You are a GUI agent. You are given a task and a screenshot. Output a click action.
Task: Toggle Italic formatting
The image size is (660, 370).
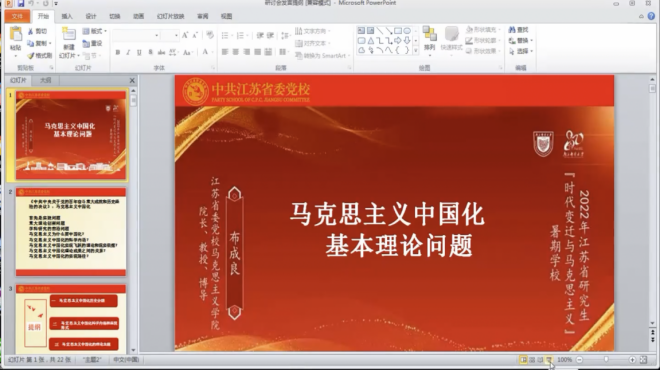[x=128, y=52]
